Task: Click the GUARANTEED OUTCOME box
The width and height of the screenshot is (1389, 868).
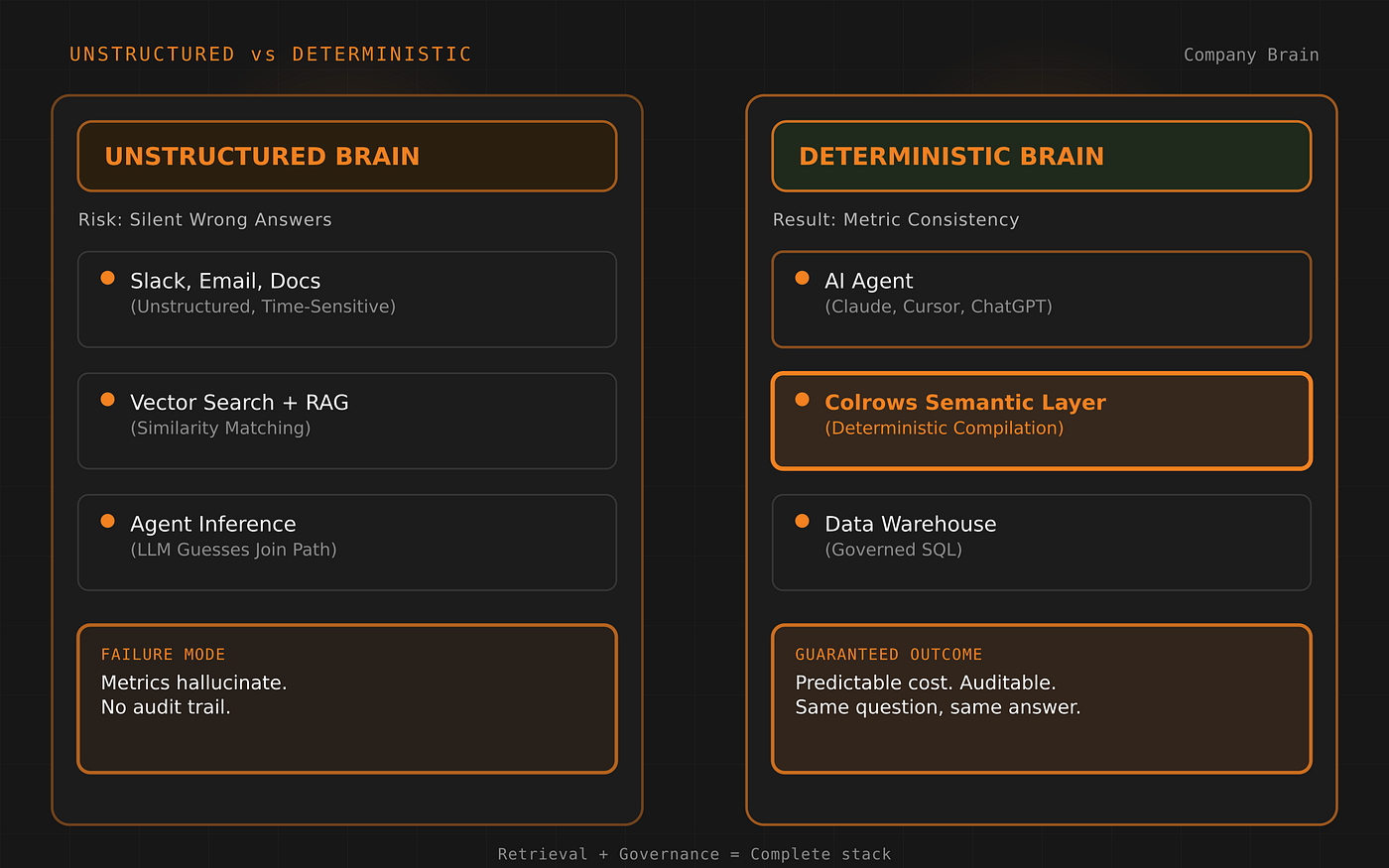Action: pos(1042,698)
